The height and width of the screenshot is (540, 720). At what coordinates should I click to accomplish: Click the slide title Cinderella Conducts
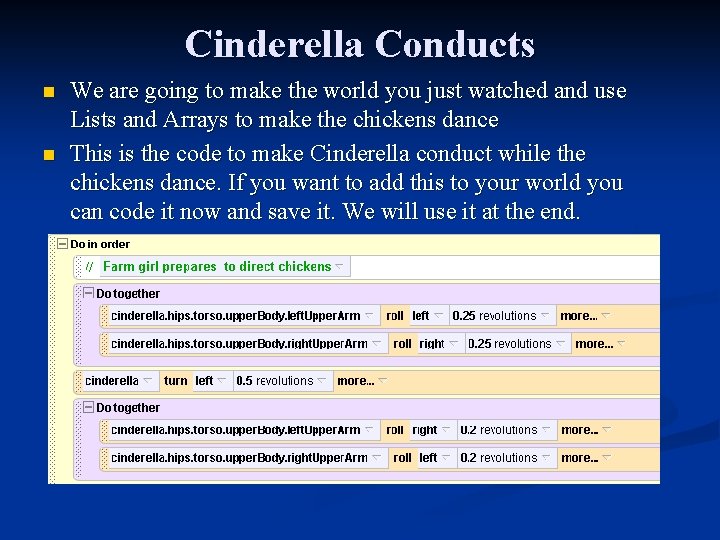(x=360, y=44)
